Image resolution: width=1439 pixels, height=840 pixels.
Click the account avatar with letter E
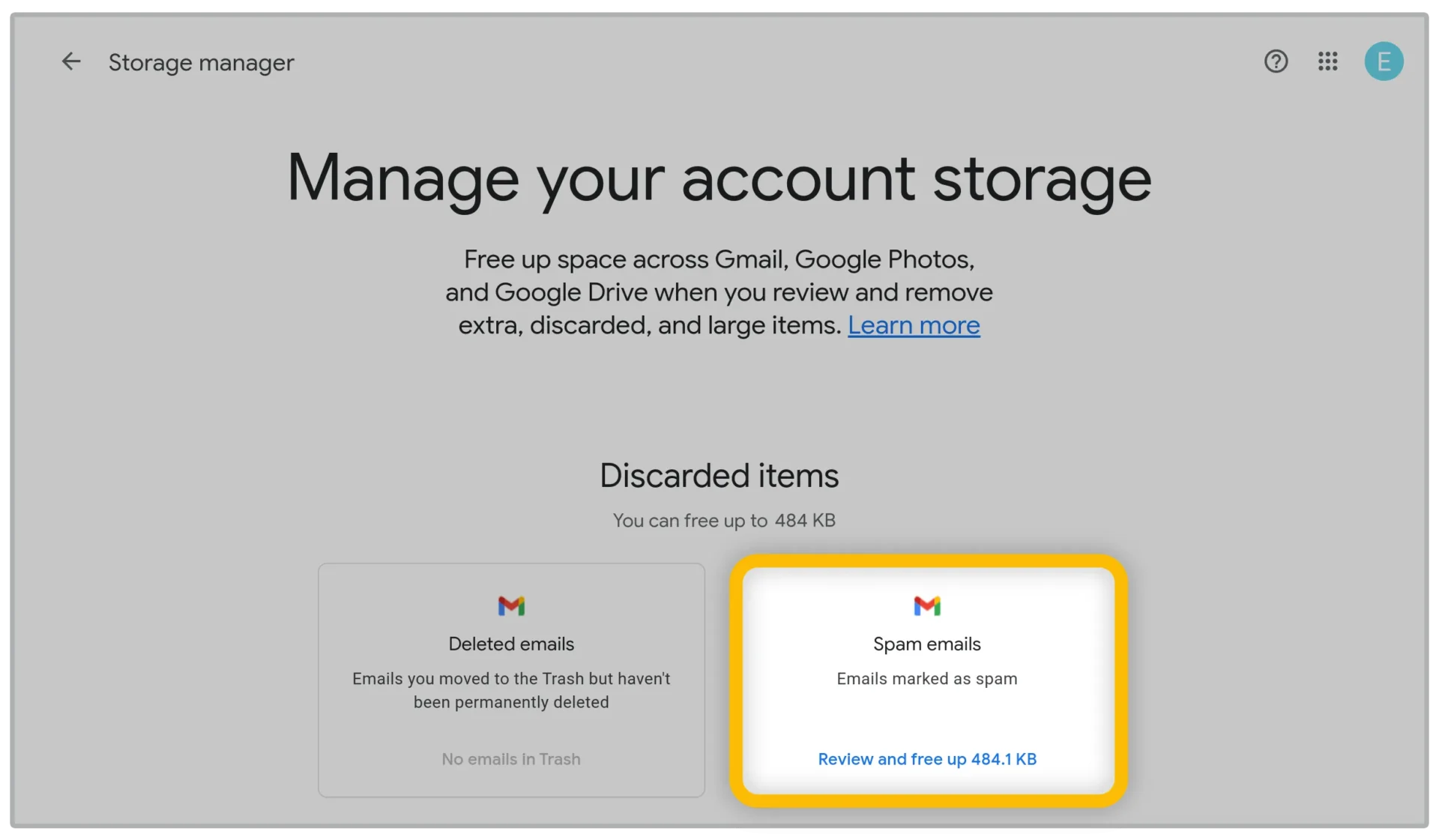[x=1384, y=61]
